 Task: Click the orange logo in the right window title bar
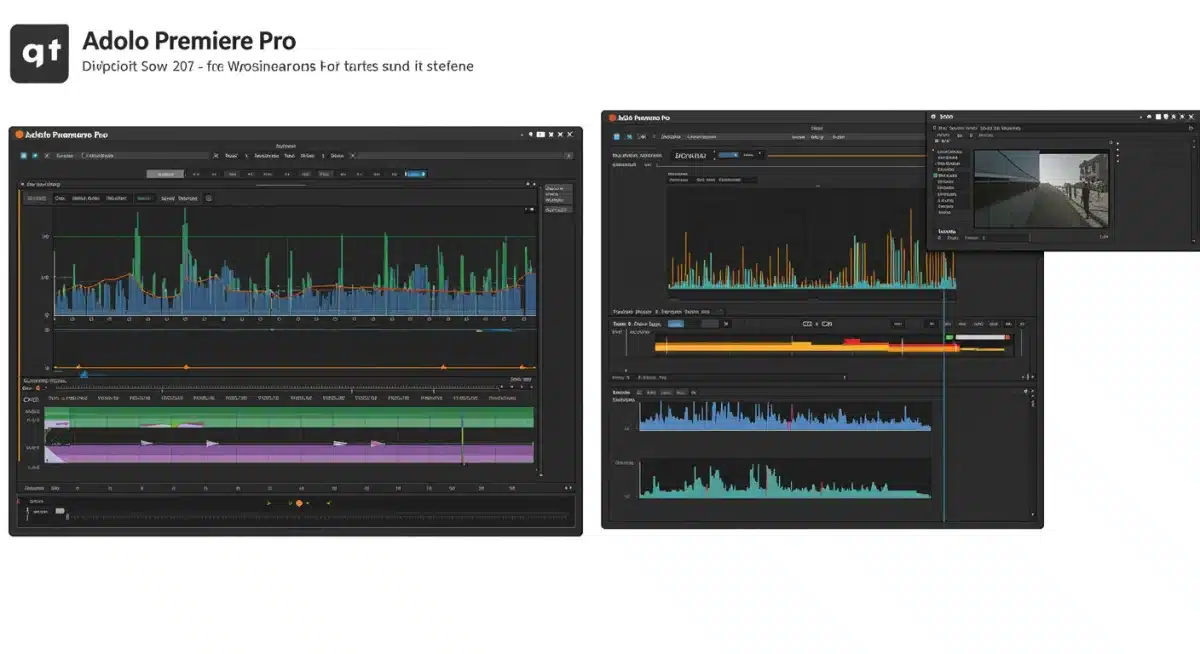point(611,117)
